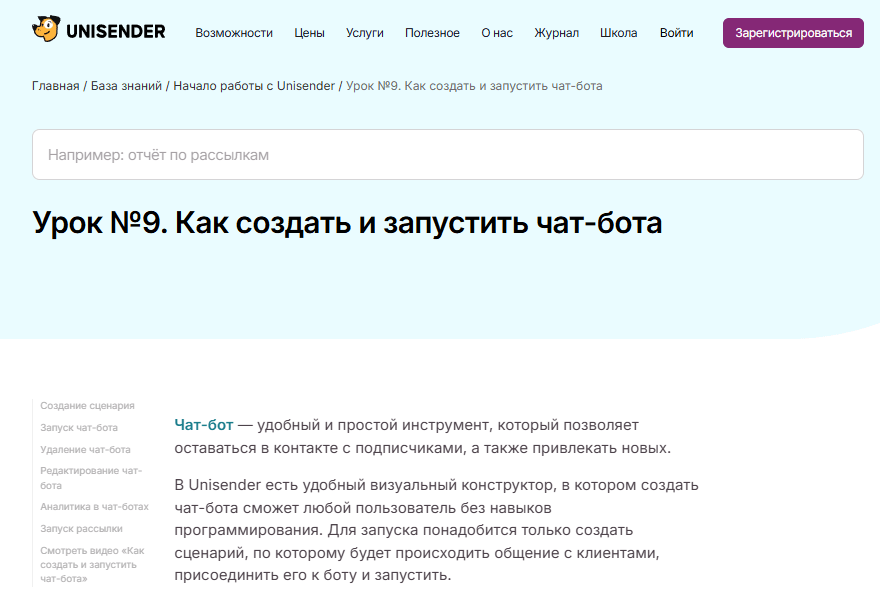The width and height of the screenshot is (880, 605).
Task: Jump to Создание сценария section
Action: click(88, 406)
